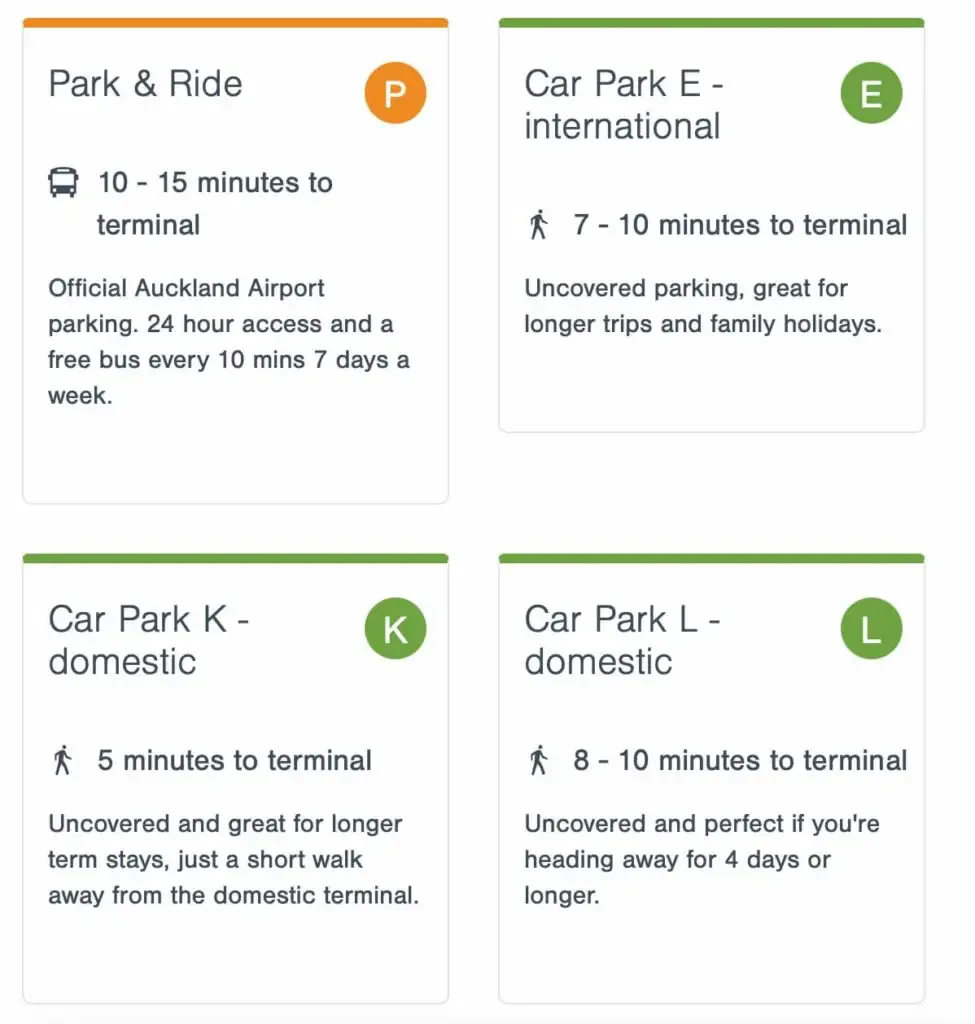Open the Park & Ride title
Image resolution: width=975 pixels, height=1024 pixels.
[x=145, y=84]
